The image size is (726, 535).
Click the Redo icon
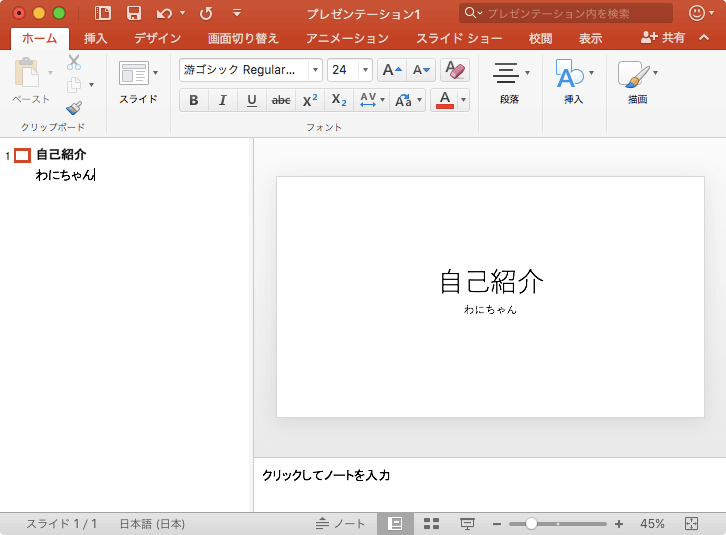(206, 13)
